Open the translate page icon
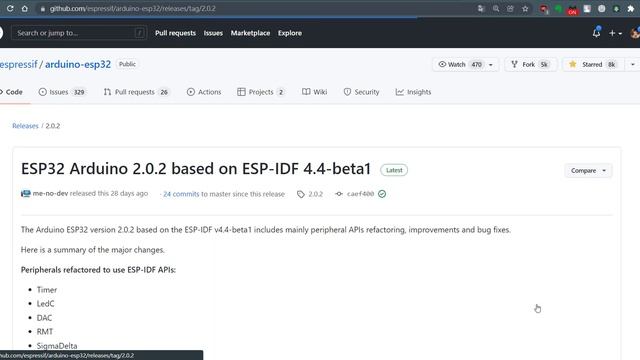 pyautogui.click(x=481, y=9)
